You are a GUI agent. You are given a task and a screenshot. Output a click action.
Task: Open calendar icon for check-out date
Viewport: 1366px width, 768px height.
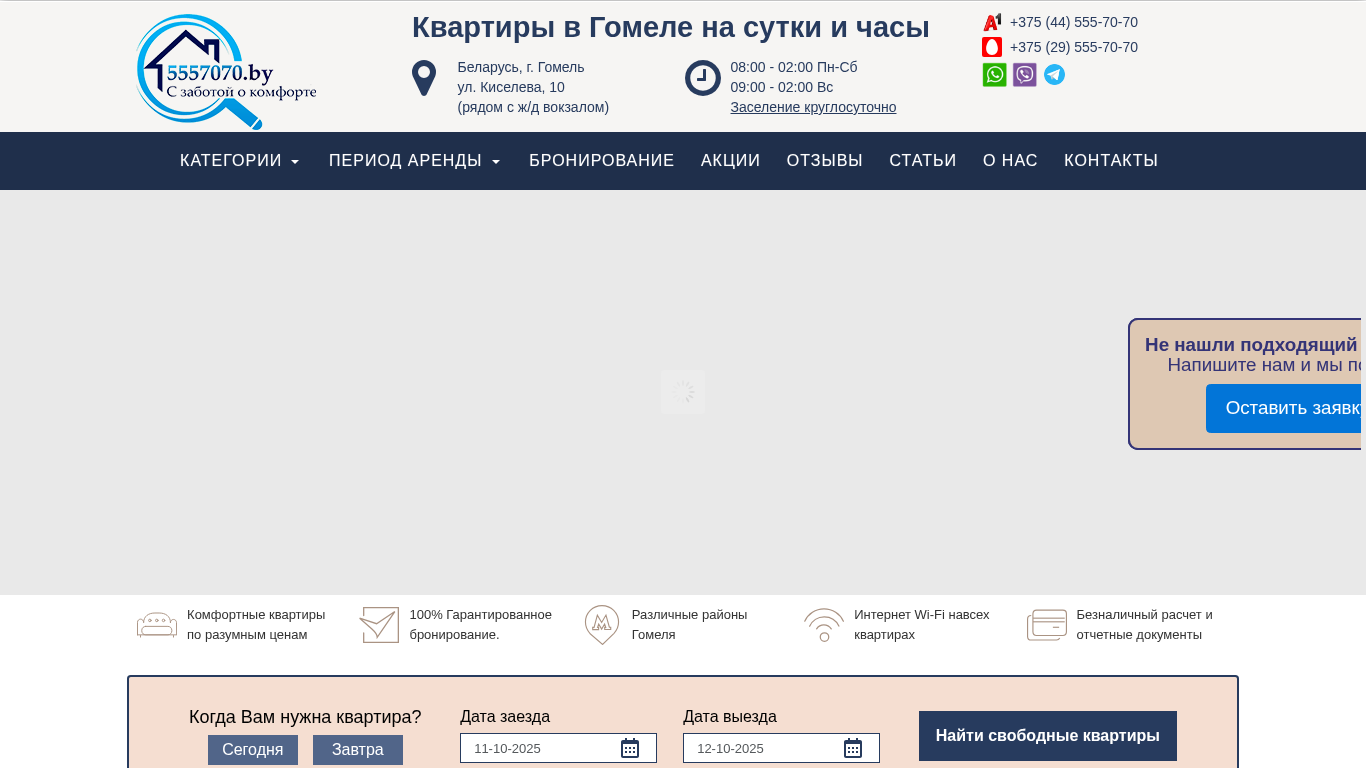click(x=852, y=748)
